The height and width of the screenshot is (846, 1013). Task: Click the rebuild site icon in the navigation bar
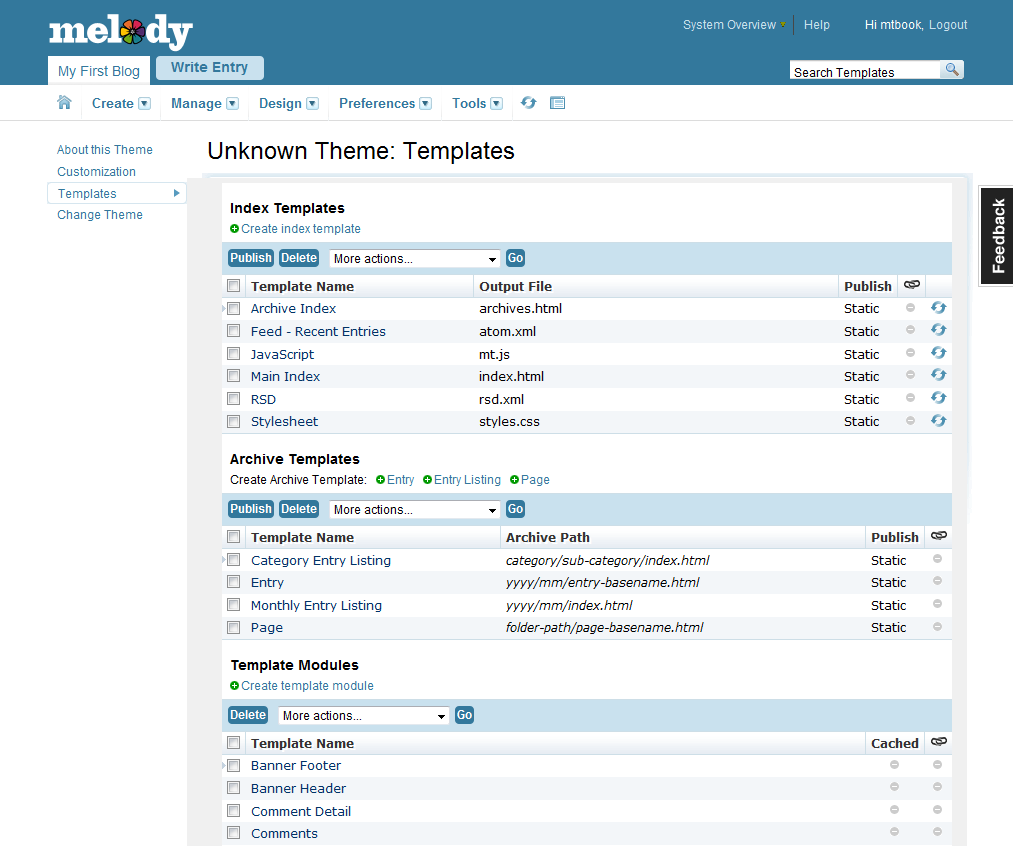[x=528, y=103]
